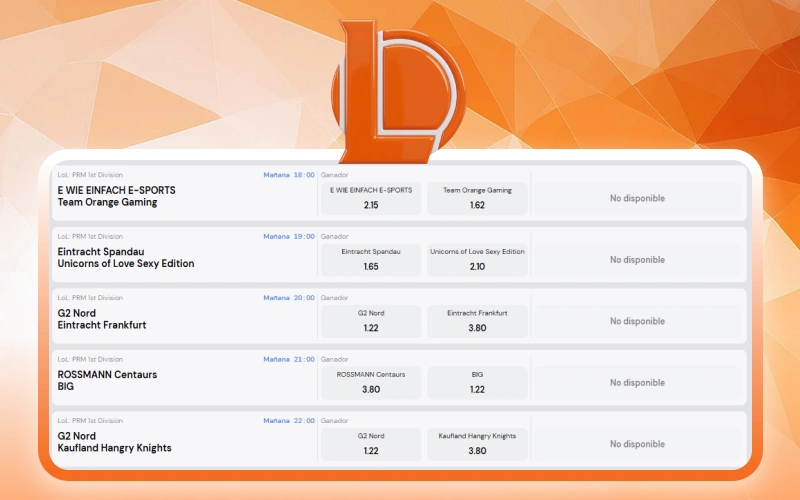Click PRM 1st Division label of 18:00 match

(90, 175)
